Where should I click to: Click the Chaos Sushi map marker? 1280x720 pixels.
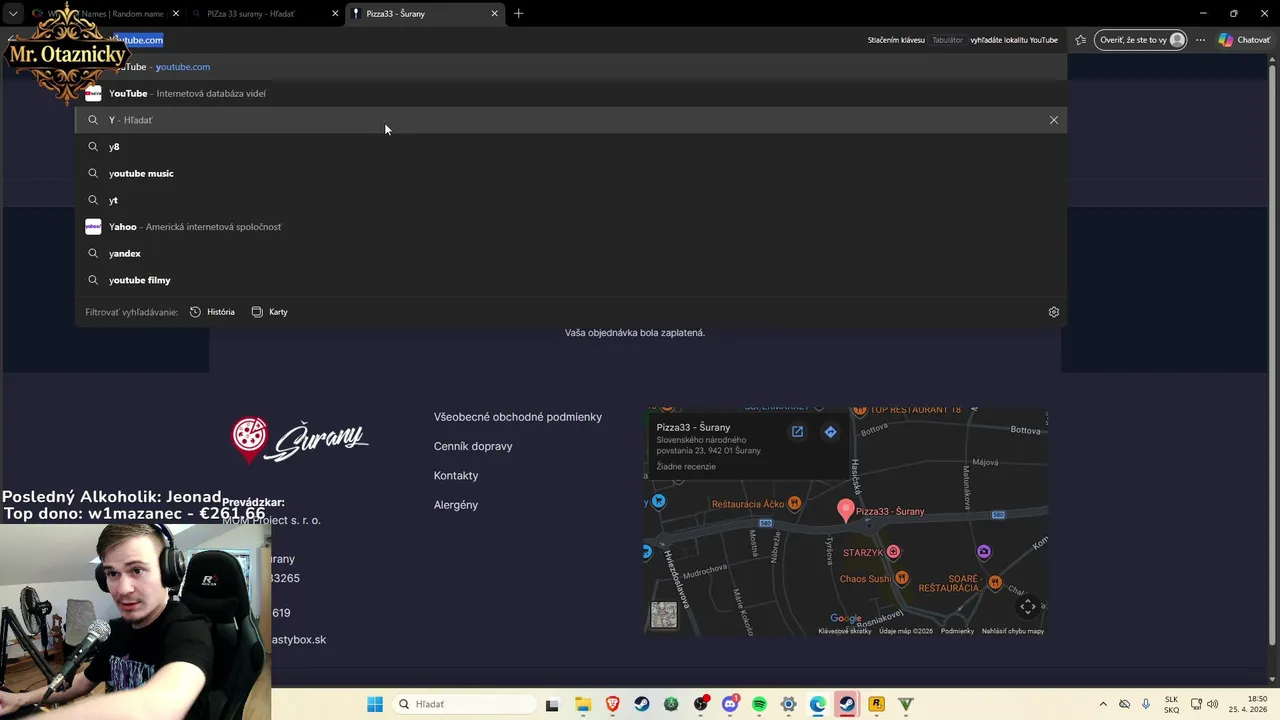[x=902, y=577]
